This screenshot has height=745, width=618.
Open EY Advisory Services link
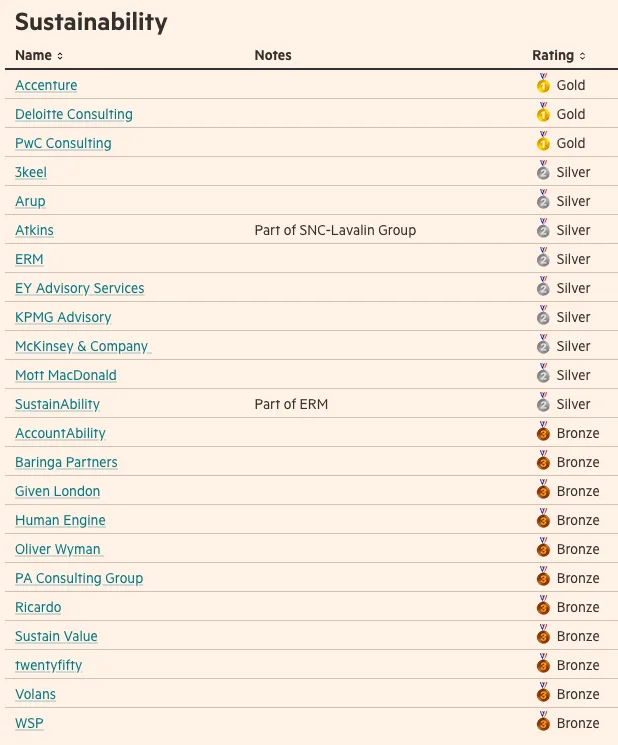(80, 288)
